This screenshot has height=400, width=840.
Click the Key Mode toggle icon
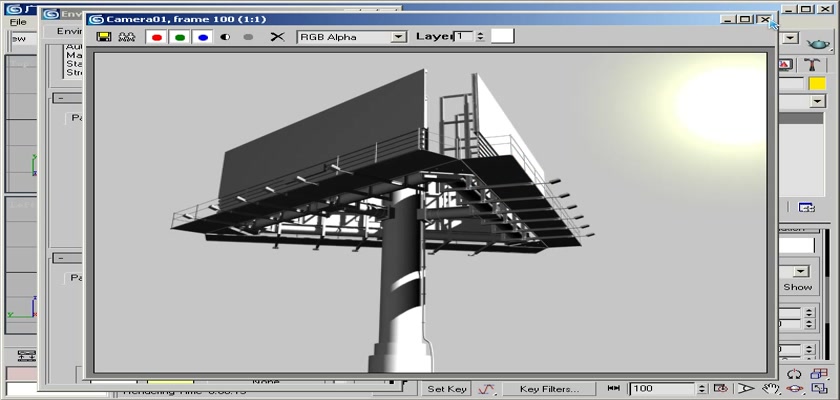(613, 388)
